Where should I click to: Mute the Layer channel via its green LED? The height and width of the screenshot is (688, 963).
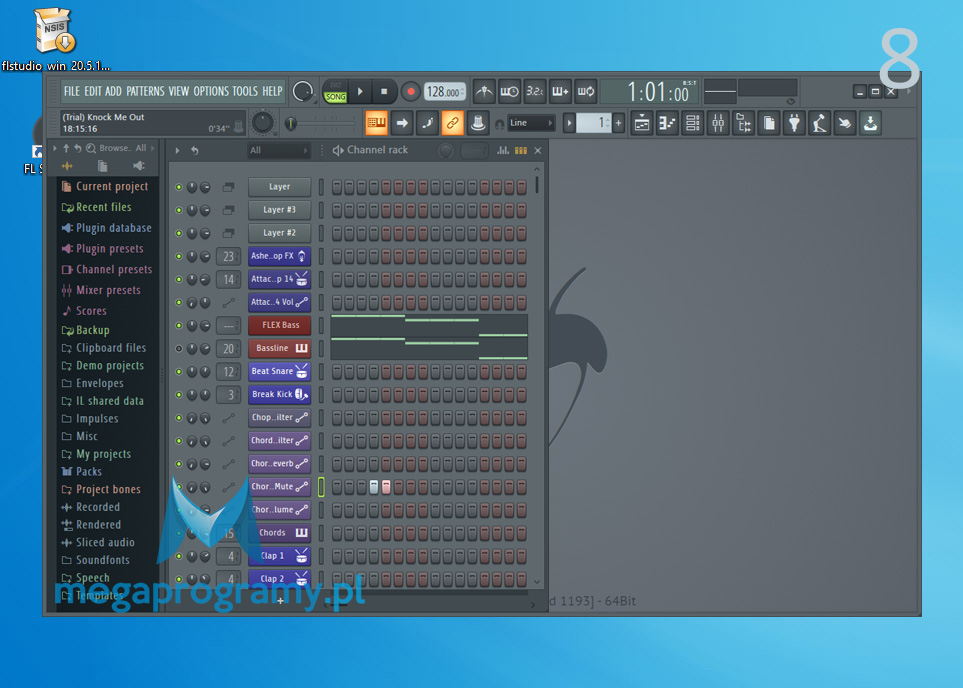click(179, 187)
